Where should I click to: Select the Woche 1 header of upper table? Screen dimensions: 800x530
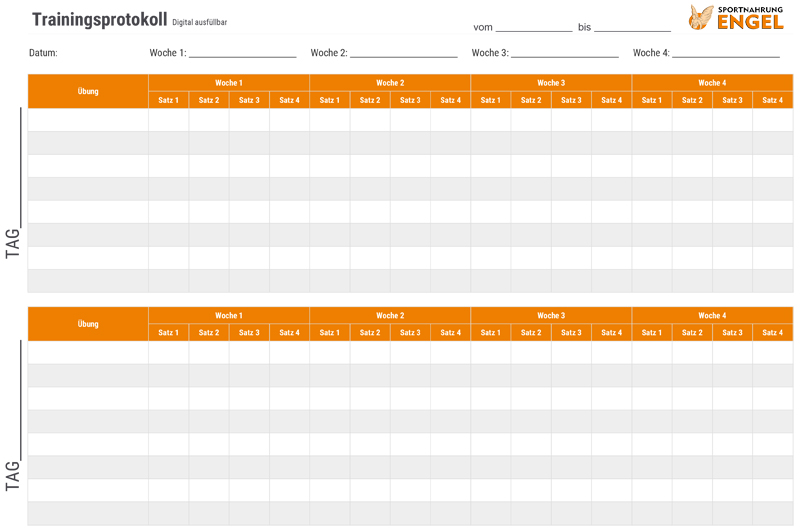(x=229, y=83)
